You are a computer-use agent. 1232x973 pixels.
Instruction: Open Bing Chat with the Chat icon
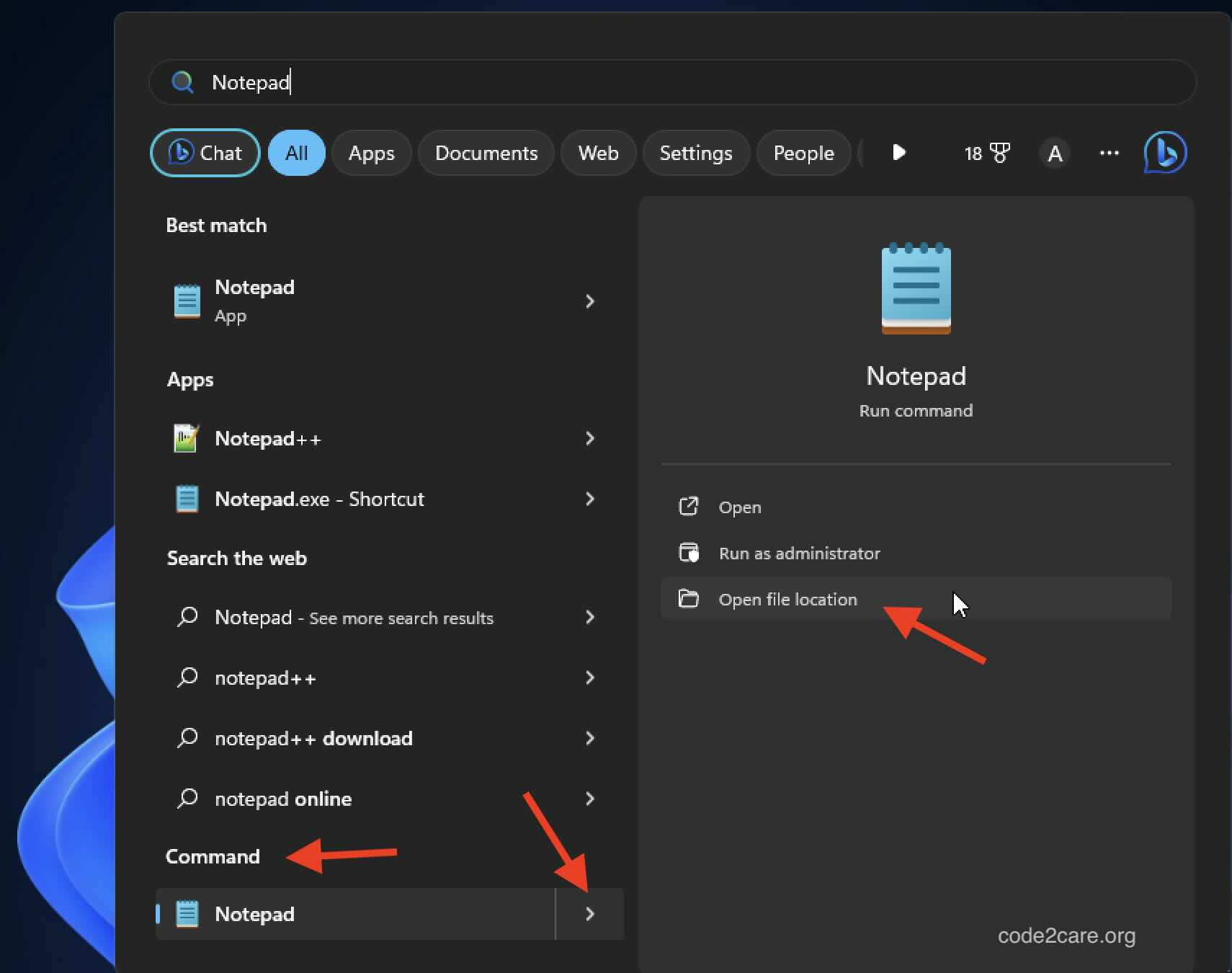[x=205, y=153]
